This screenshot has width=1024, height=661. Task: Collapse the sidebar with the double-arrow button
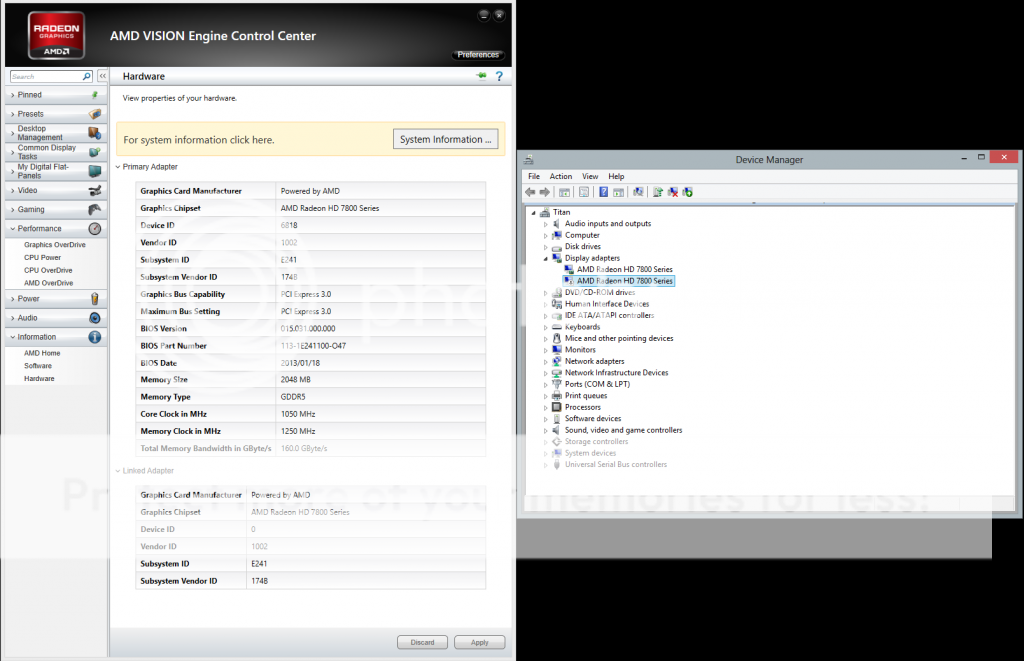(x=103, y=76)
